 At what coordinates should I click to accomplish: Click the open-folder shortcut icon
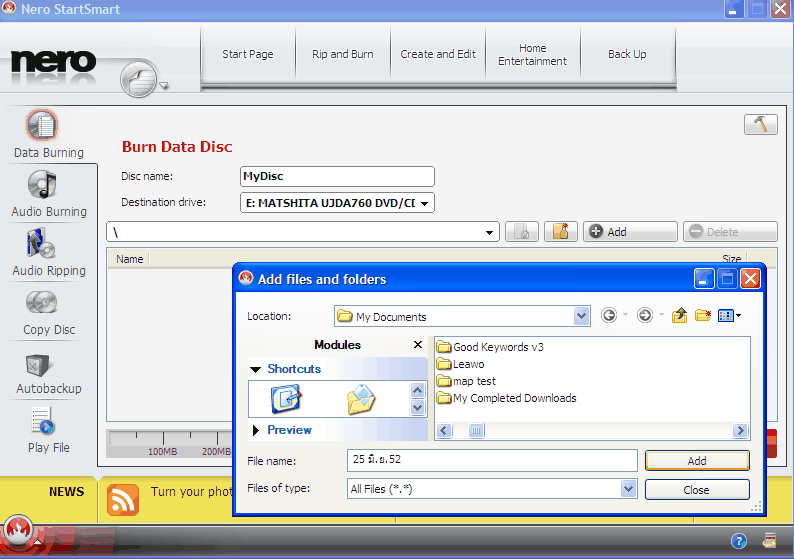click(x=361, y=399)
